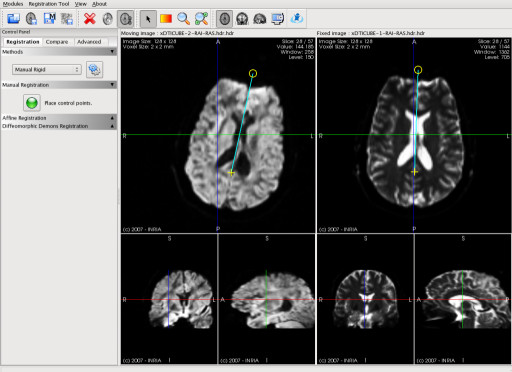Screen dimensions: 512x372
Task: Click the save deformation grid icon
Action: click(x=67, y=18)
